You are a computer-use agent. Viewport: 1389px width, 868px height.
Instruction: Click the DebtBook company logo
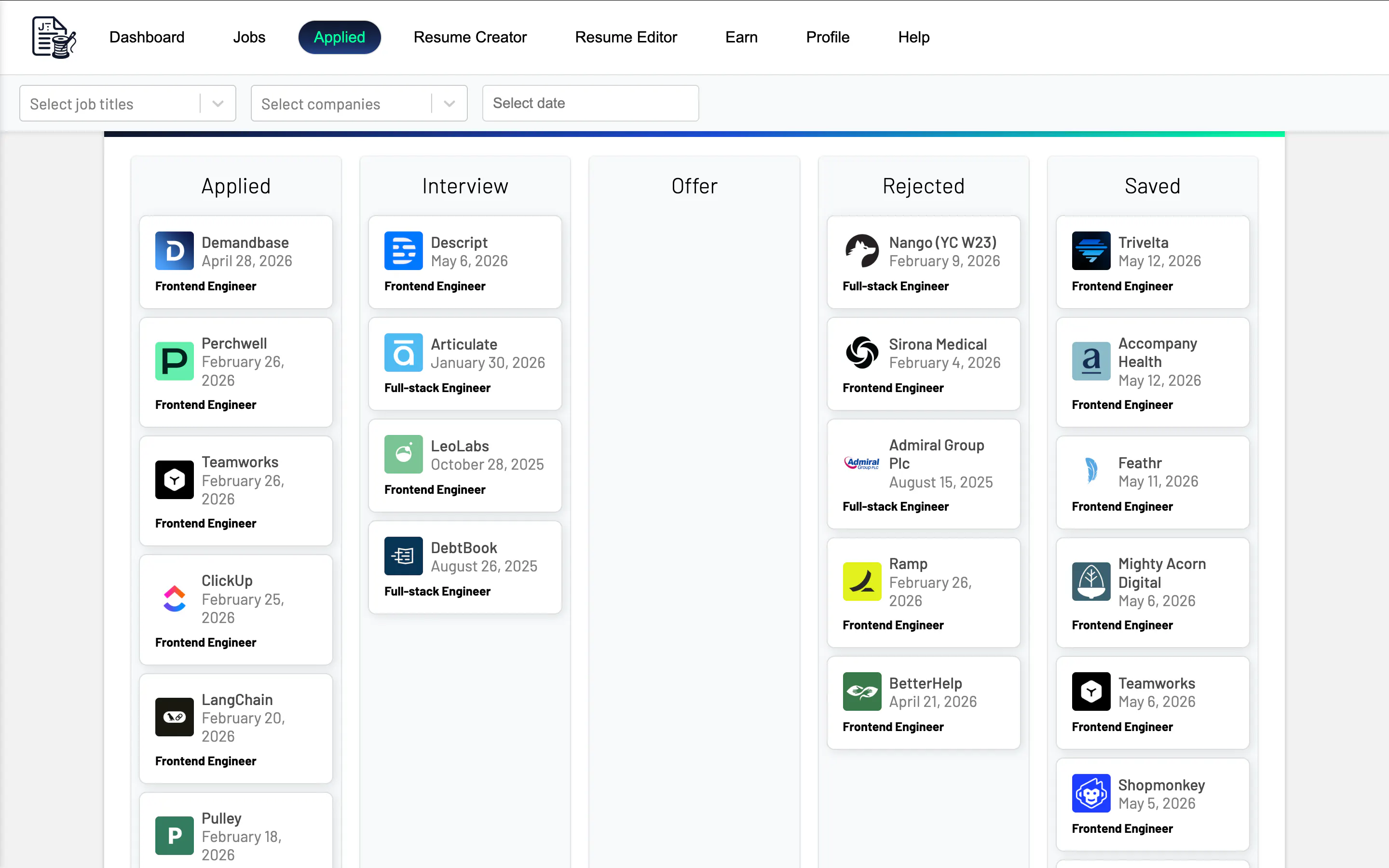coord(404,556)
